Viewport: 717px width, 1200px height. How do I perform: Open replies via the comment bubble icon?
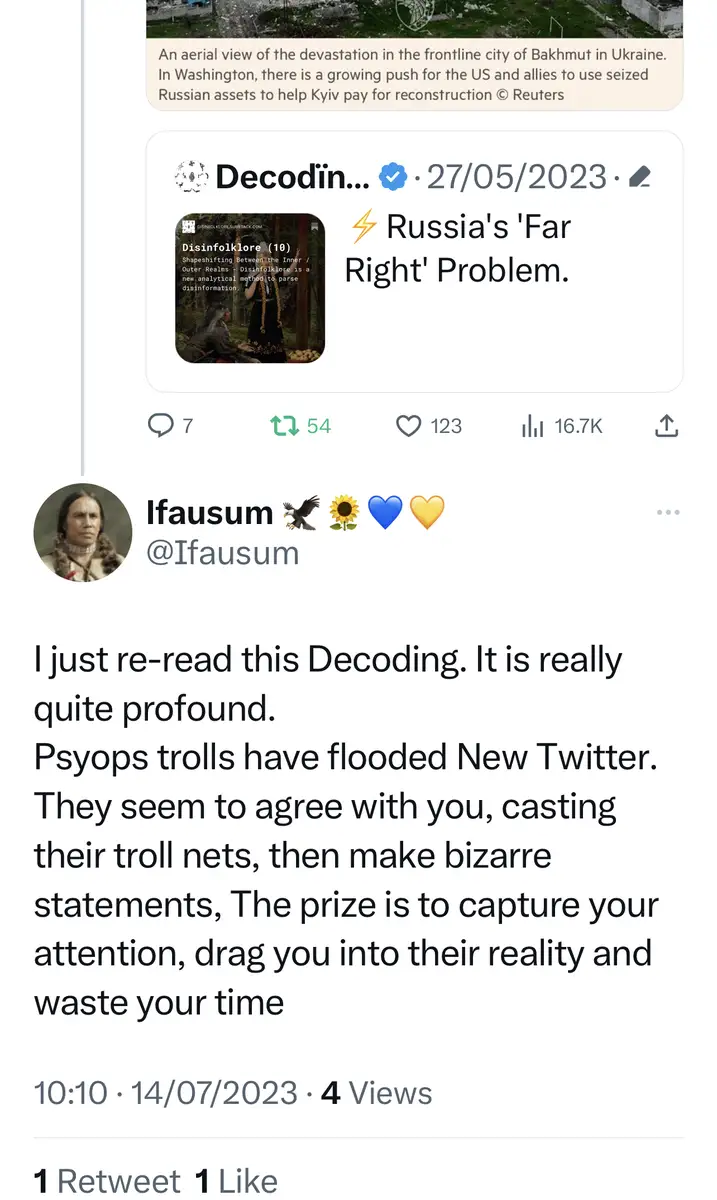[160, 426]
